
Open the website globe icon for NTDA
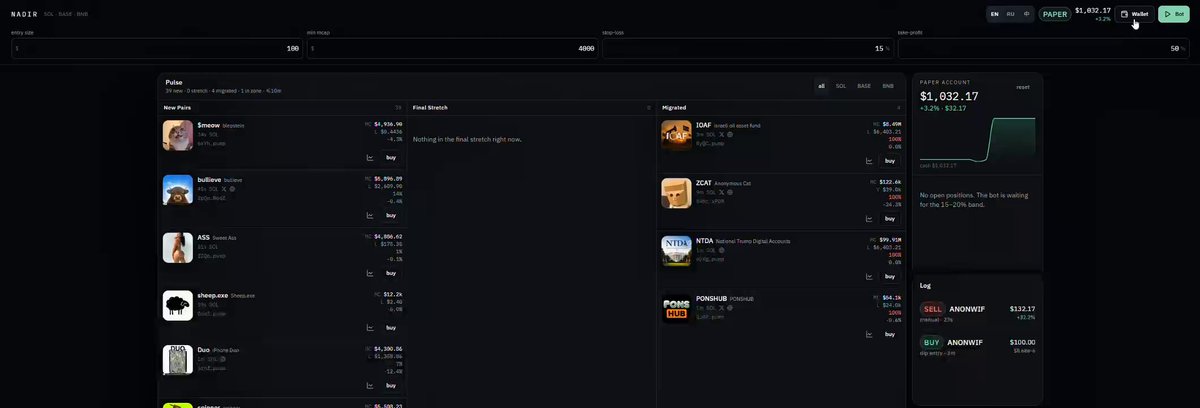click(x=721, y=249)
